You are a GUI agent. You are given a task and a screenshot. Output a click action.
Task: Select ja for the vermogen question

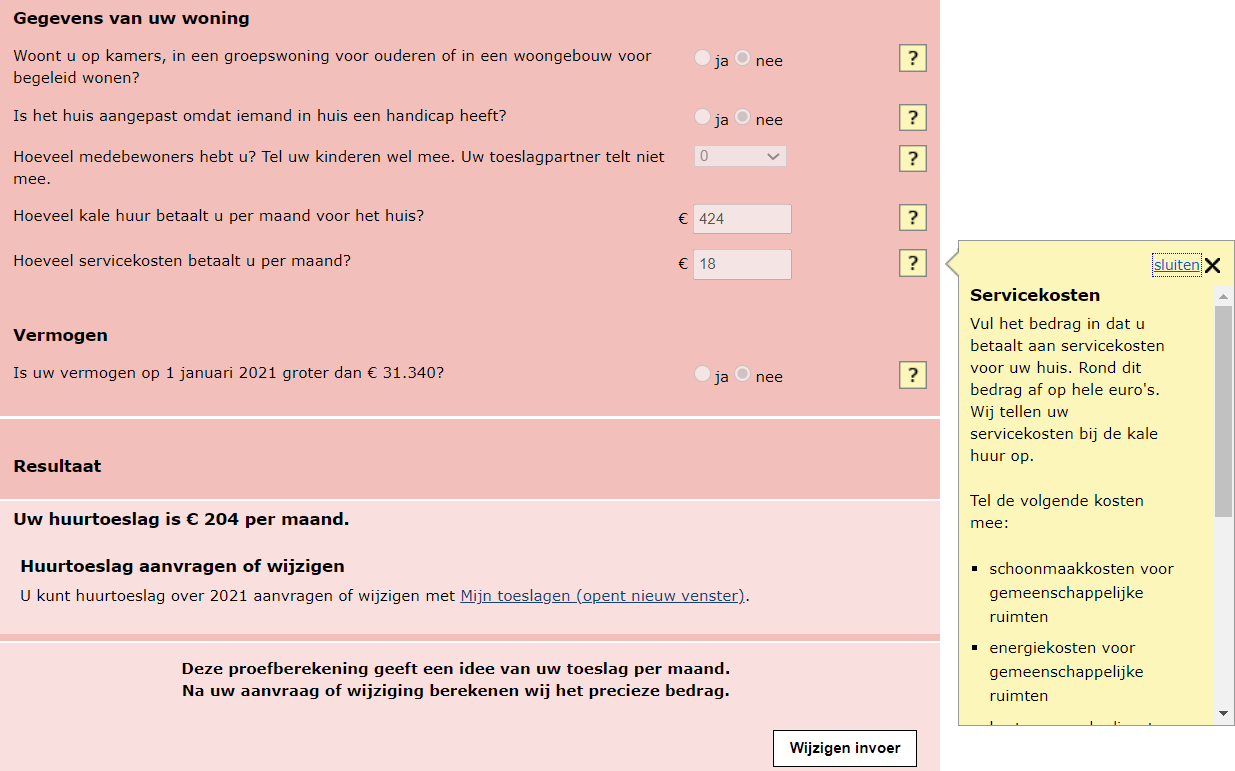click(x=702, y=374)
